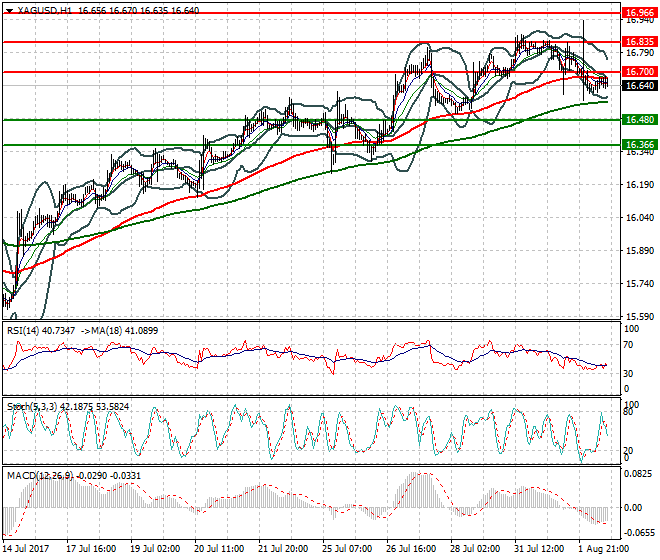
Task: Click the MACD scale value -0.0655
Action: [639, 533]
